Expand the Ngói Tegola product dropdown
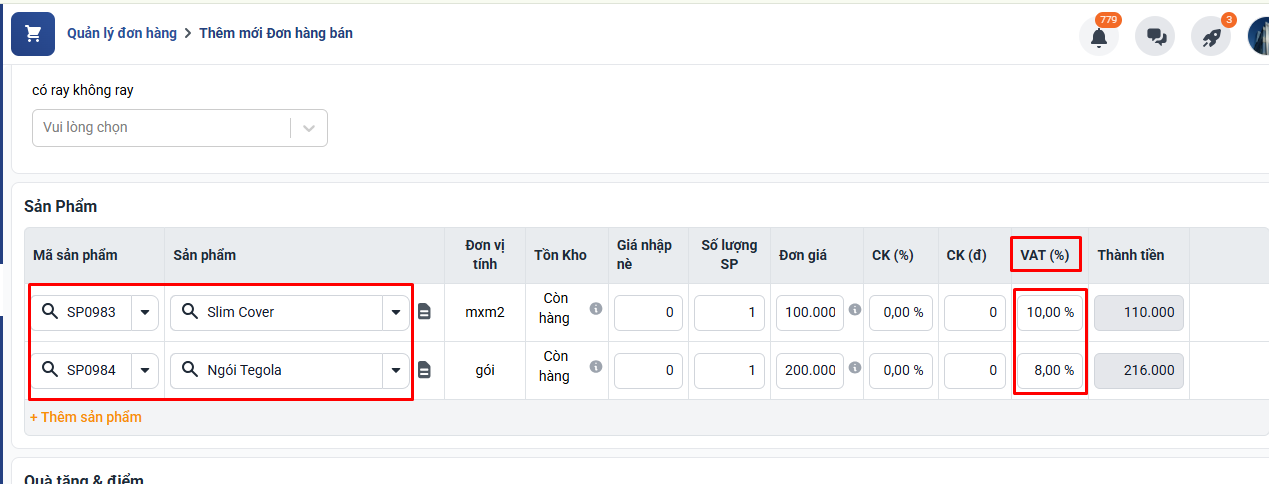Viewport: 1269px width, 484px height. pos(395,371)
